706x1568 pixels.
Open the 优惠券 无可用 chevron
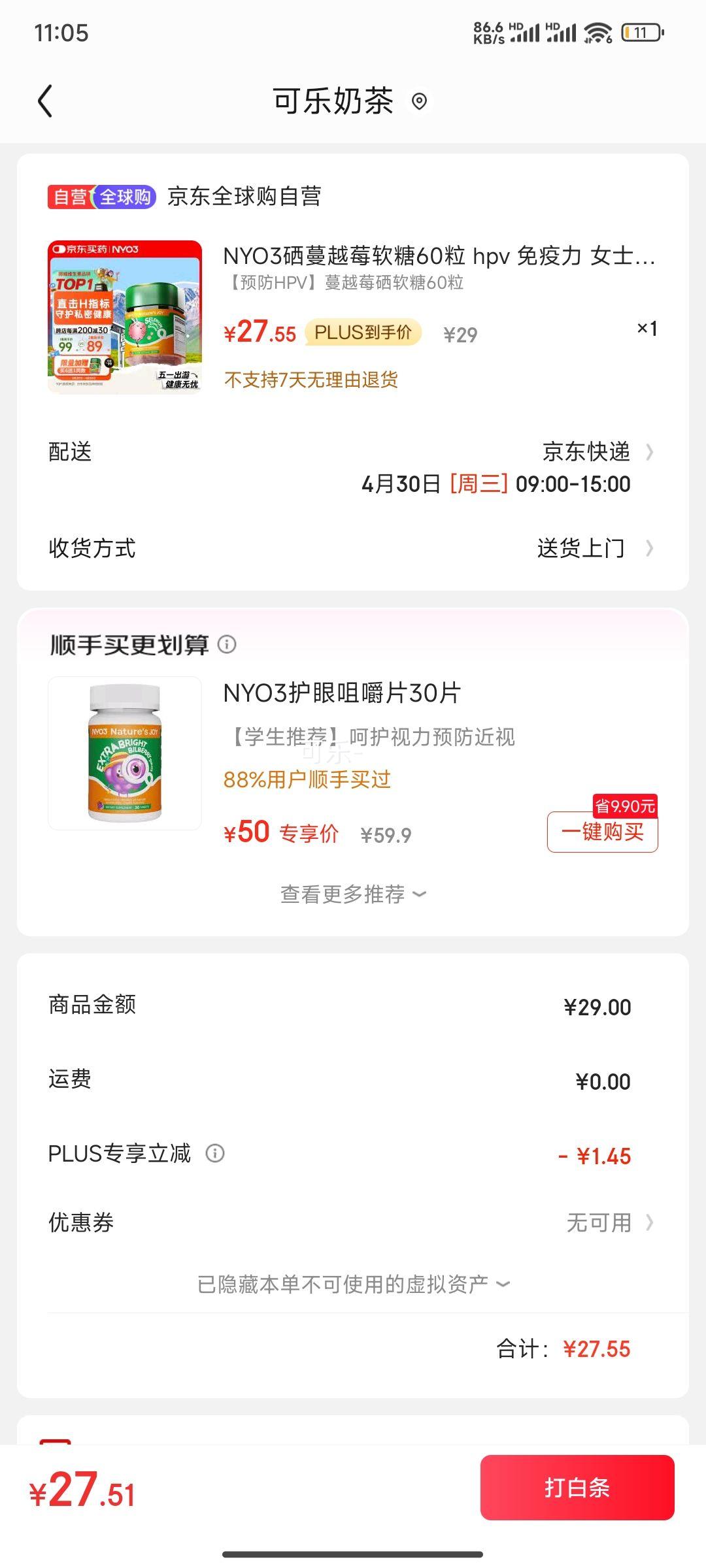click(650, 1222)
